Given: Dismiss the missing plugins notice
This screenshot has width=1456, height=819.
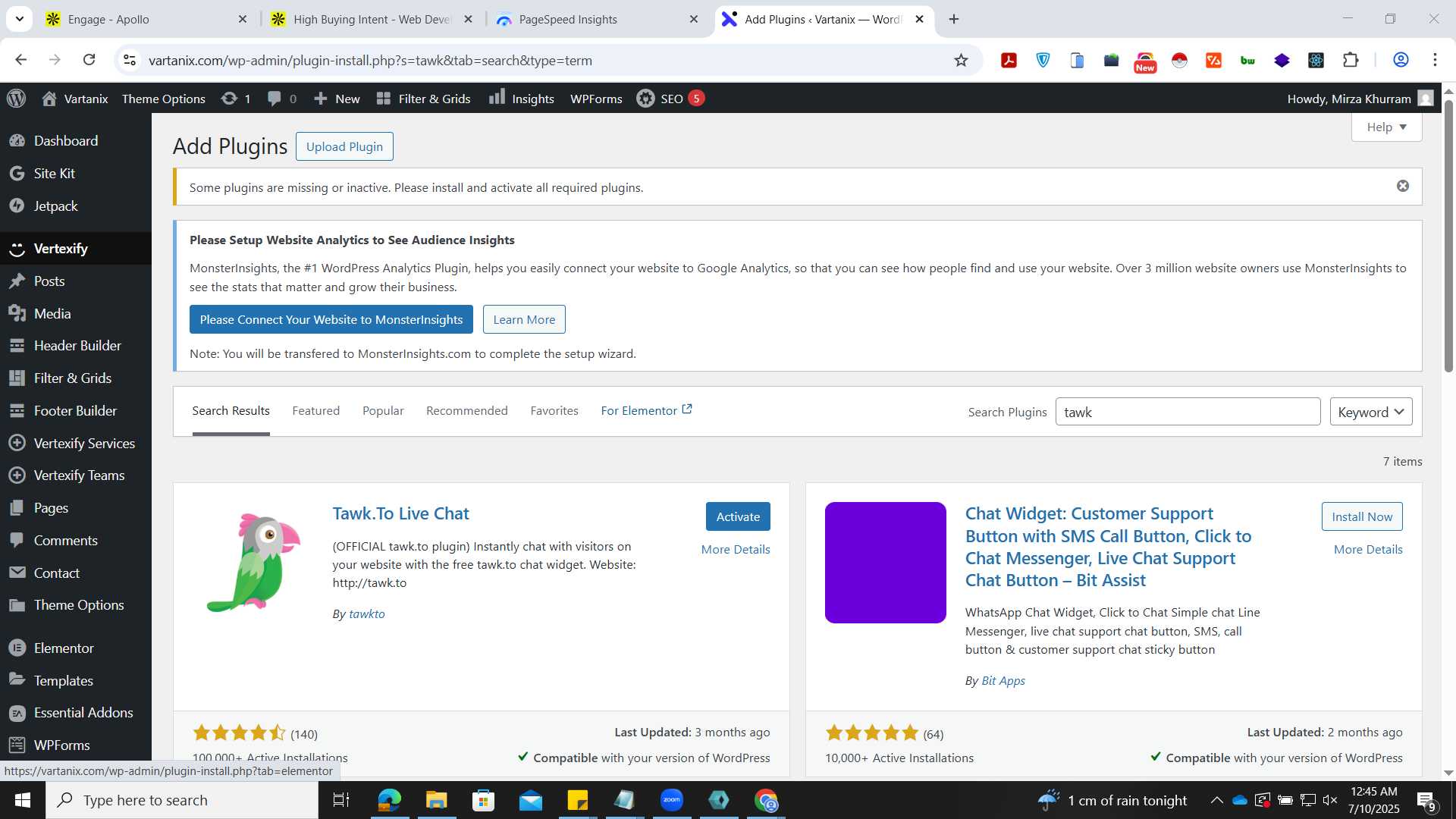Looking at the screenshot, I should (1403, 186).
